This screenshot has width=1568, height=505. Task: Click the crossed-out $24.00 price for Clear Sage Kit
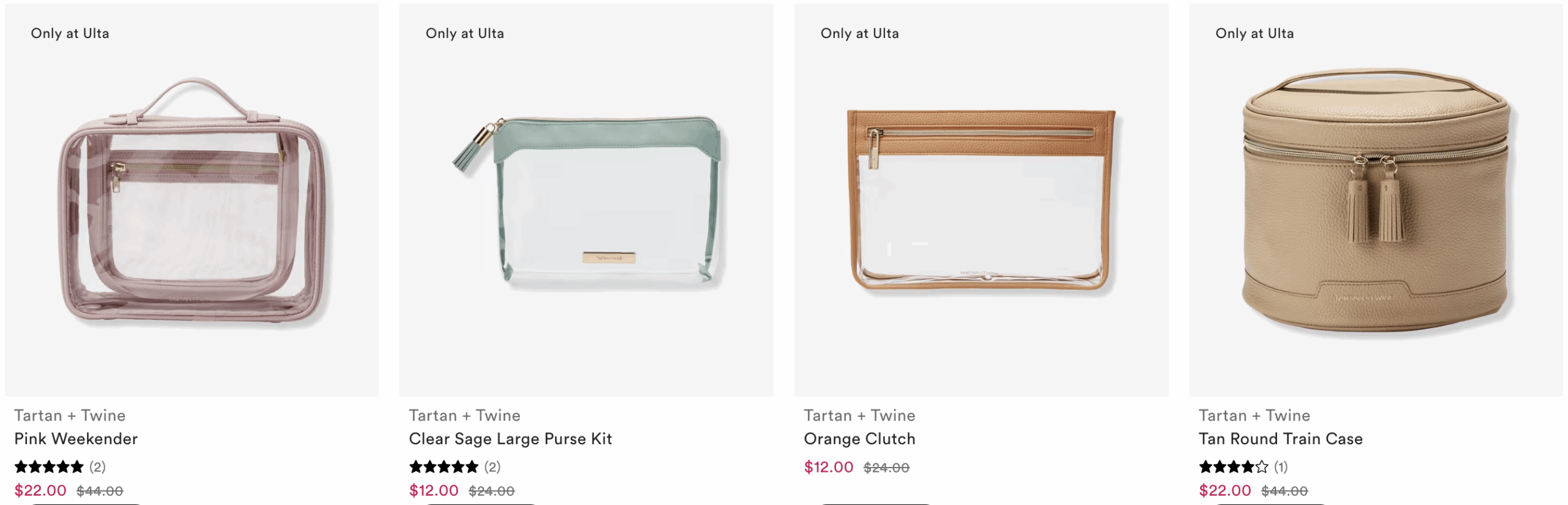pyautogui.click(x=491, y=491)
